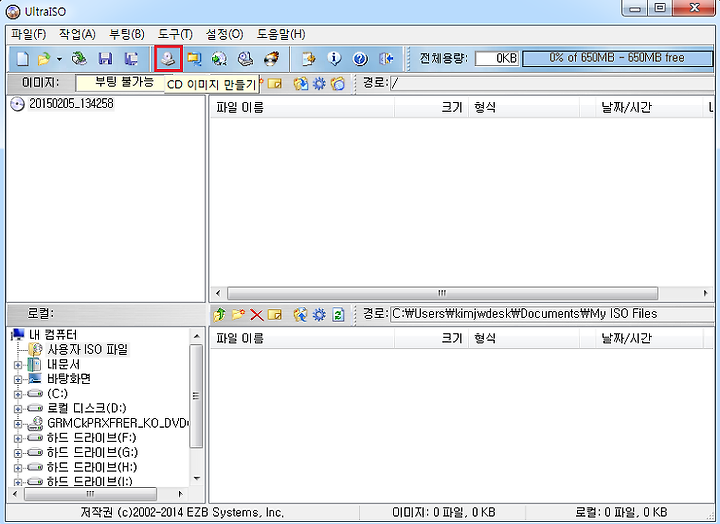
Task: Expand the 하드 드라이브(H:) node
Action: pyautogui.click(x=18, y=468)
